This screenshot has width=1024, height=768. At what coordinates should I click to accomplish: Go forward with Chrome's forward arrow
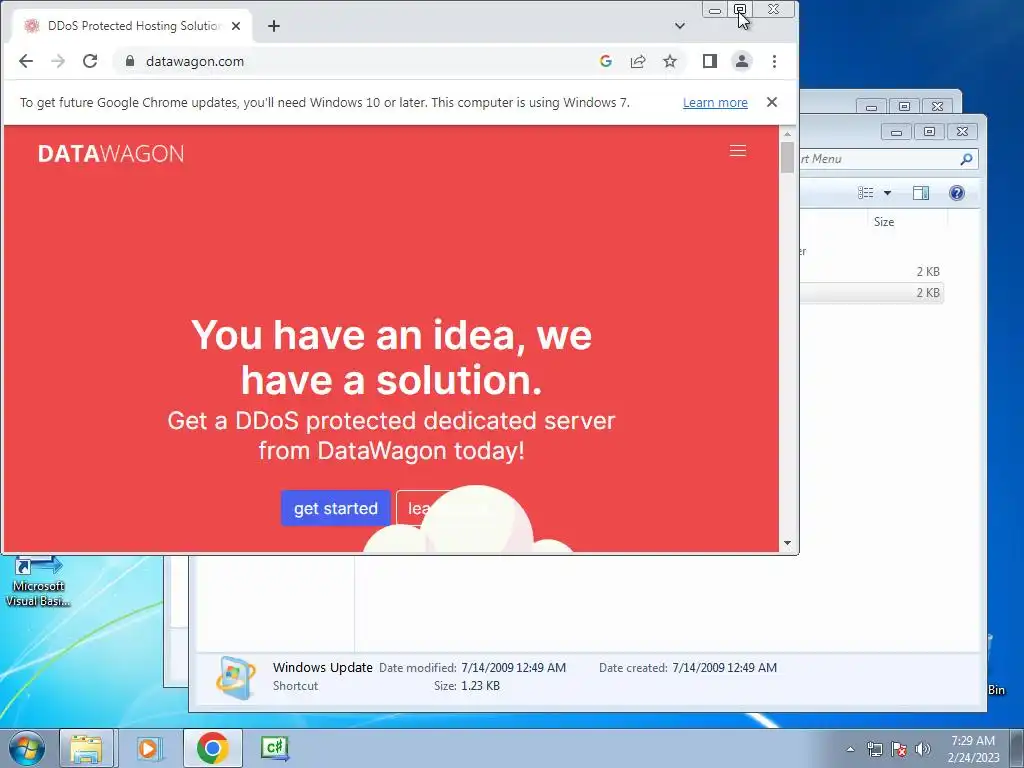(58, 61)
